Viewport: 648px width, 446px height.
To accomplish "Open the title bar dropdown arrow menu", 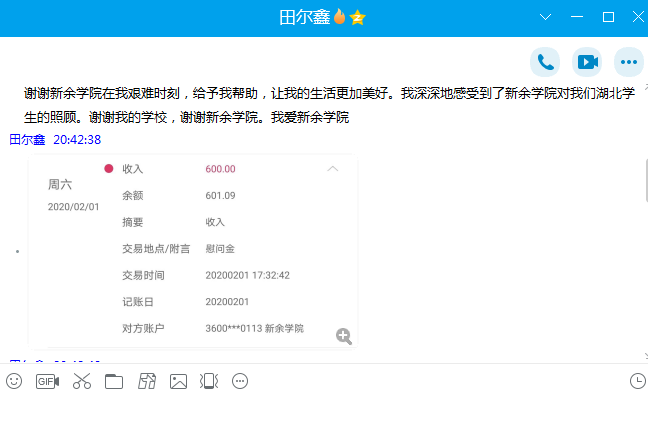I will pos(546,17).
